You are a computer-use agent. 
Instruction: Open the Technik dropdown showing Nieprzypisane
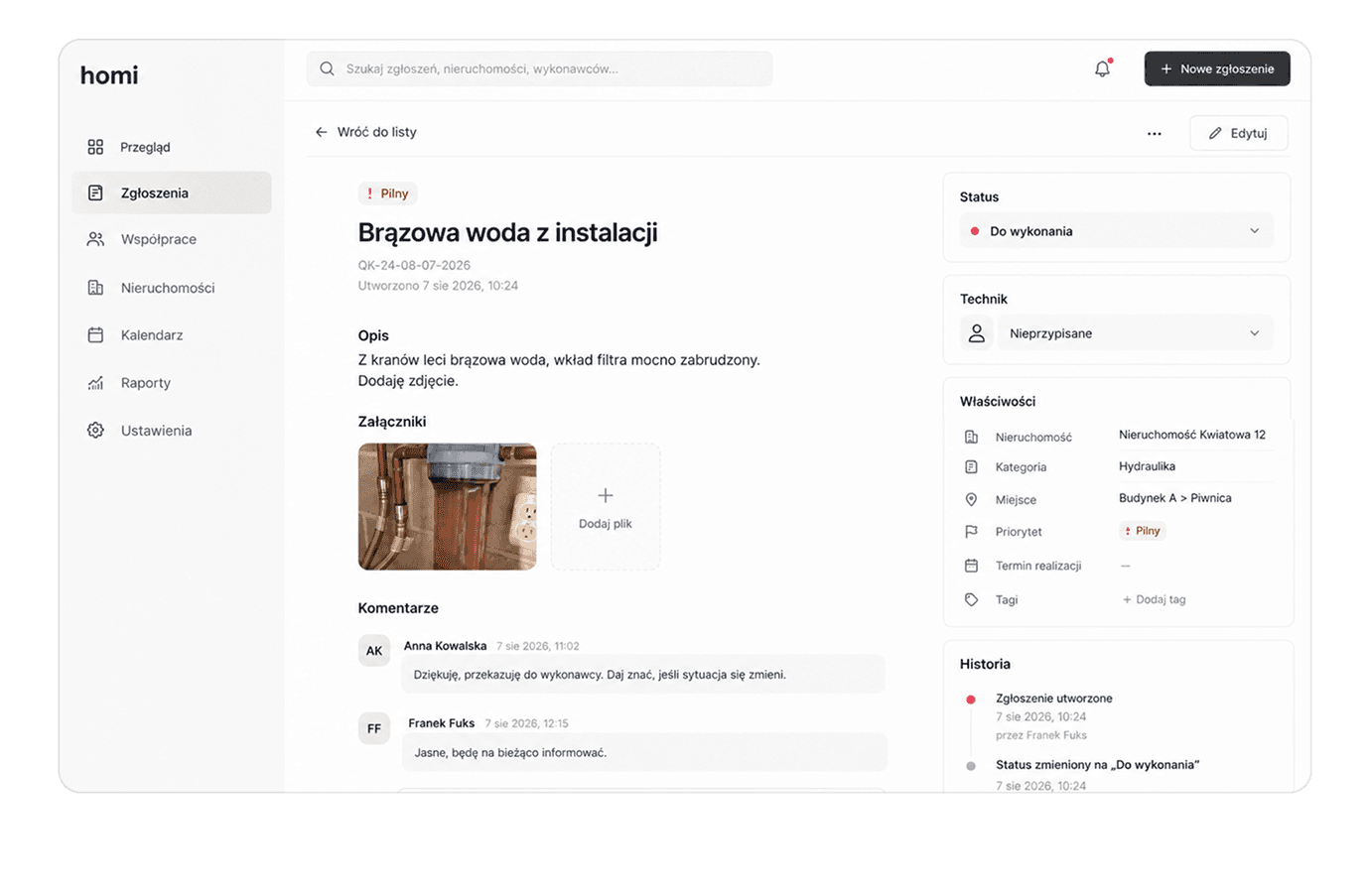point(1136,333)
